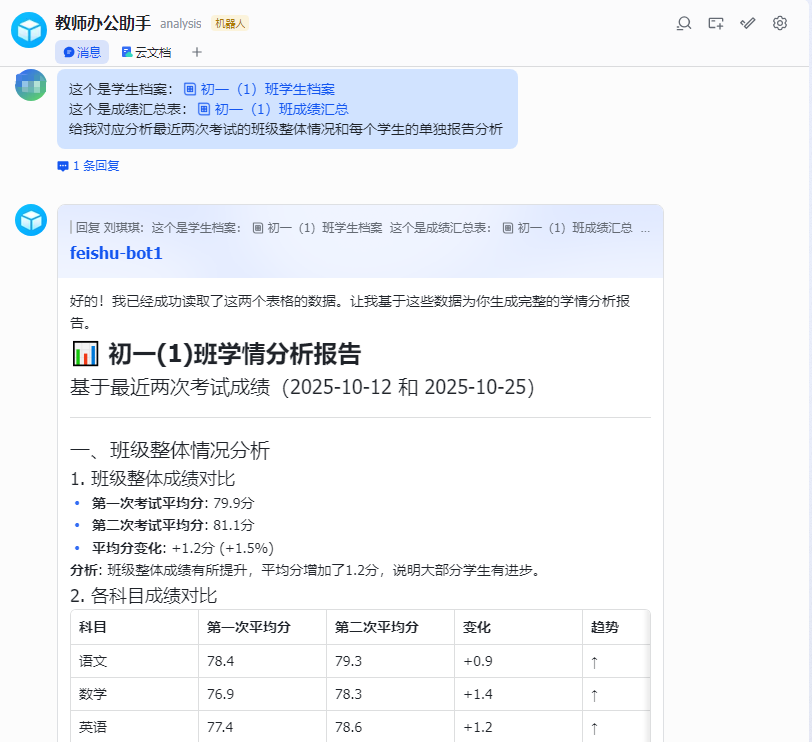Click the 机器人 tag beside the chat name
Screen dimensions: 812x742
coord(230,23)
